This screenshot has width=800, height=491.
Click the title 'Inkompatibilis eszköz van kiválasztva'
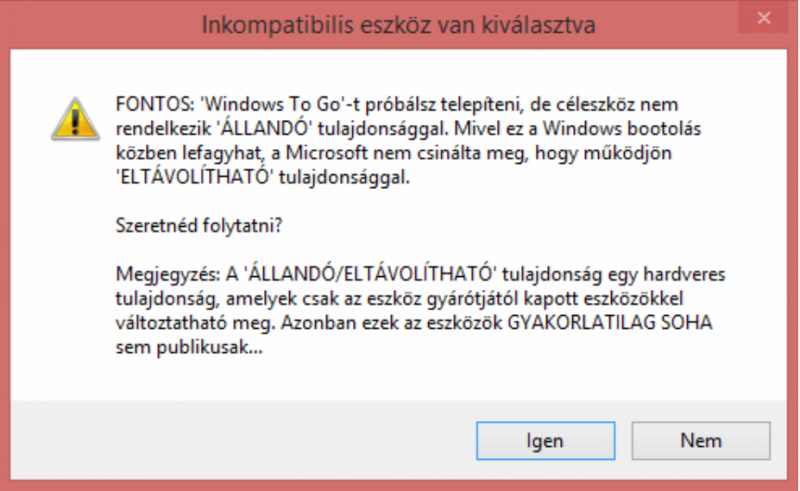[x=398, y=25]
